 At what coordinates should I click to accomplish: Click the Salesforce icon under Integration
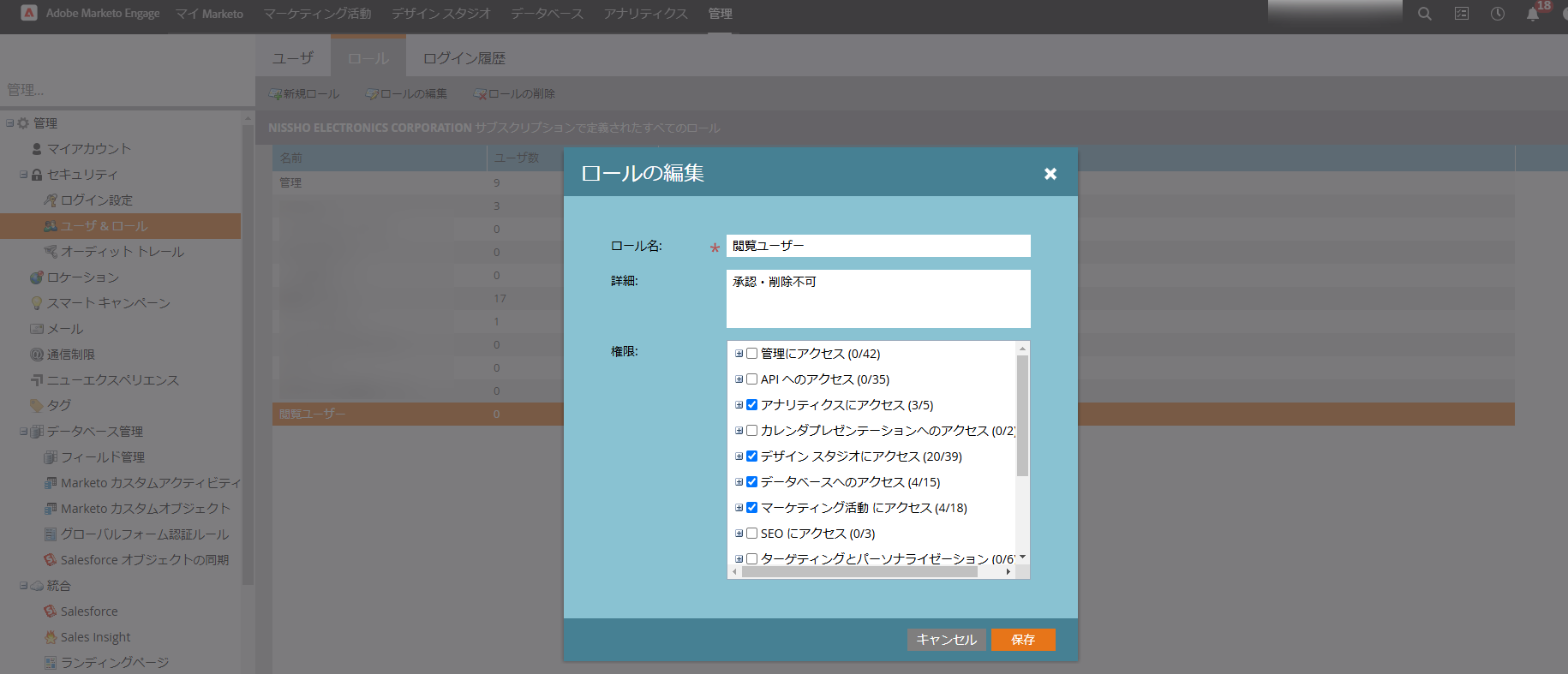[51, 611]
